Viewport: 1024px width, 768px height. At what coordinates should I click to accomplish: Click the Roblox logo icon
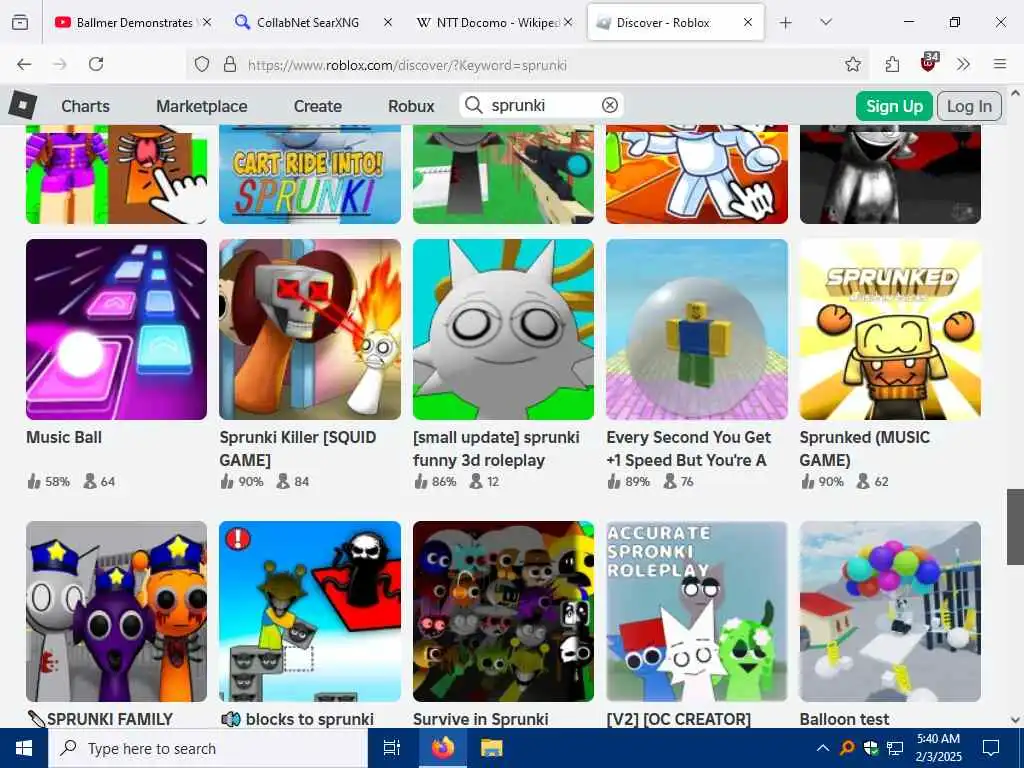click(23, 105)
